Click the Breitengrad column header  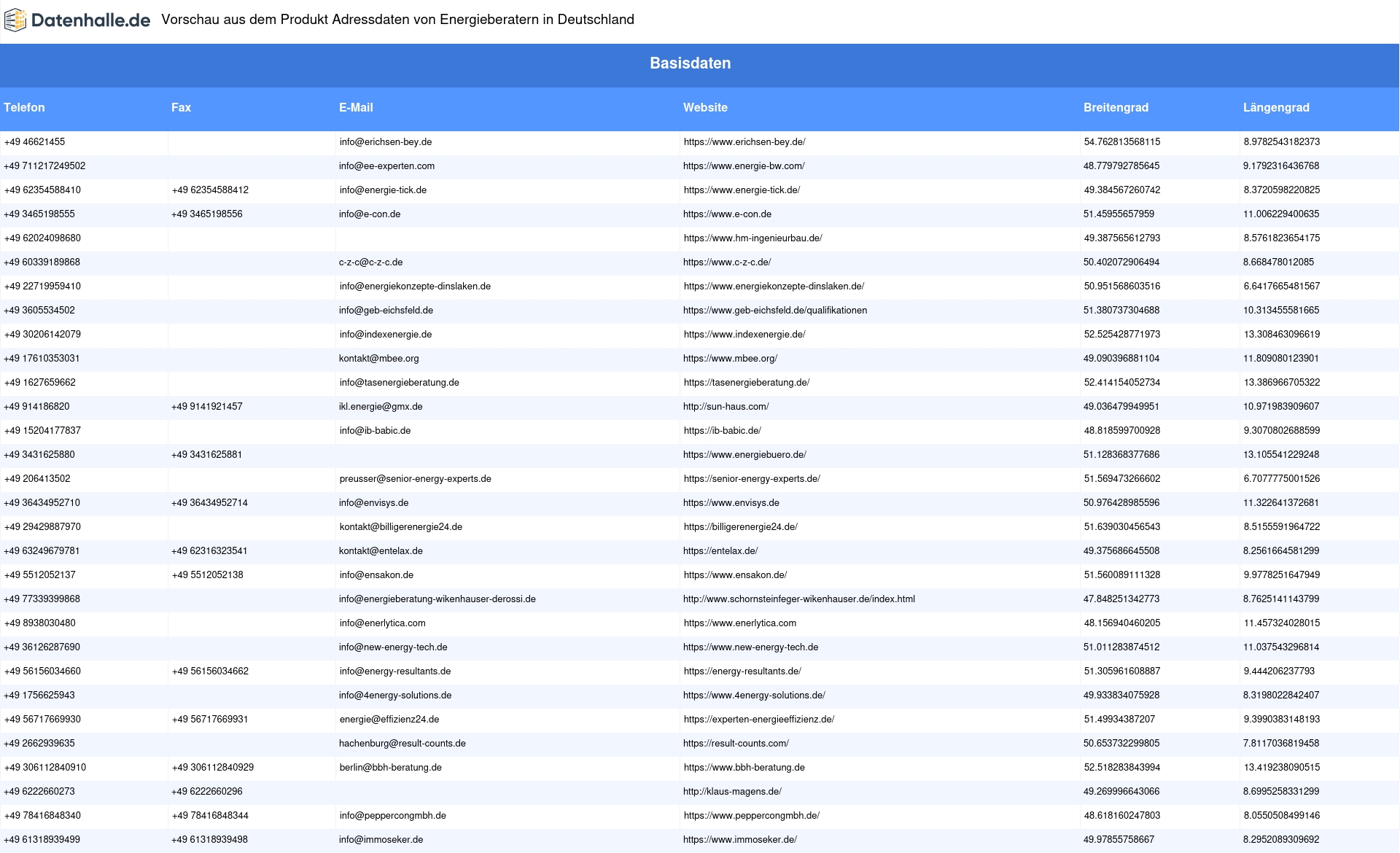[x=1116, y=107]
